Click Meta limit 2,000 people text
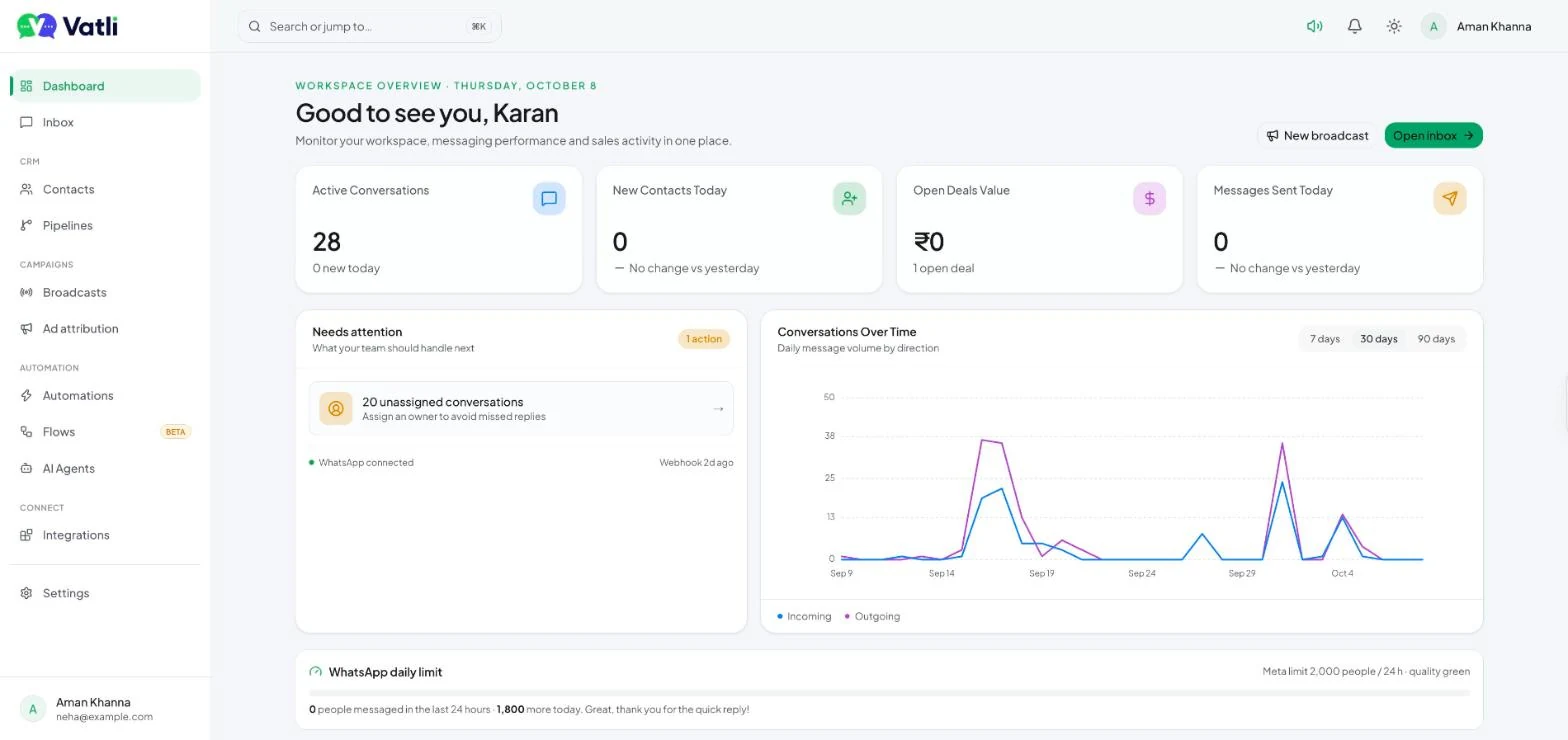This screenshot has width=1568, height=740. tap(1366, 671)
